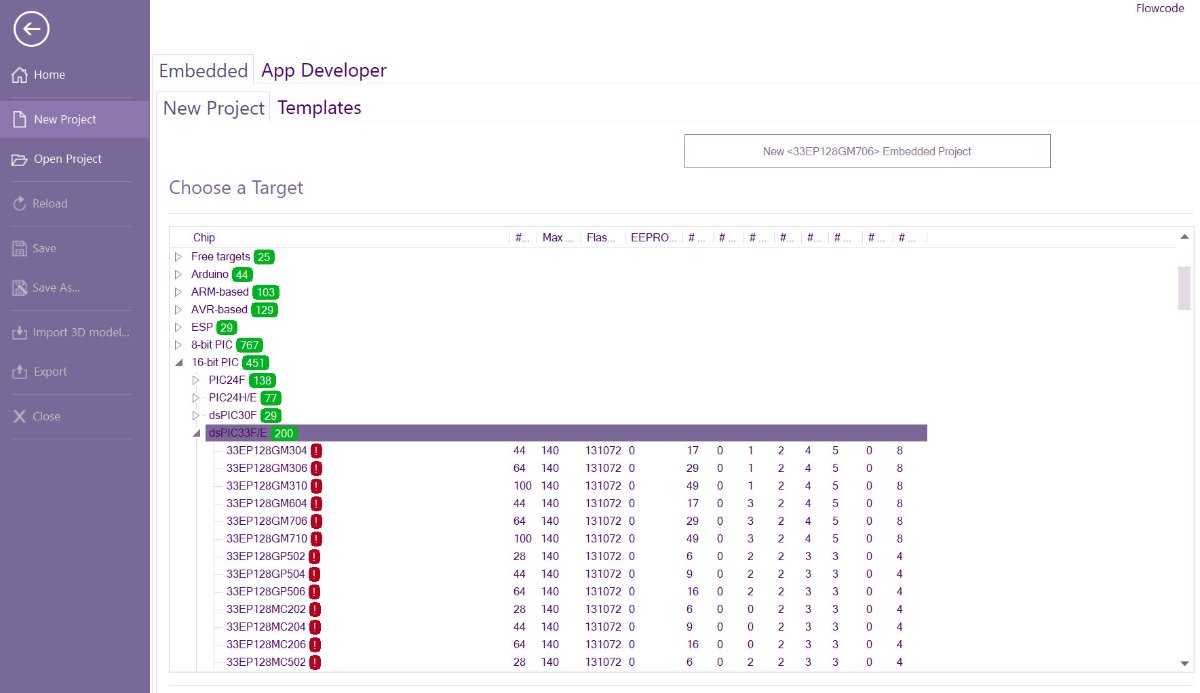
Task: Click the Export icon in sidebar
Action: coord(19,372)
